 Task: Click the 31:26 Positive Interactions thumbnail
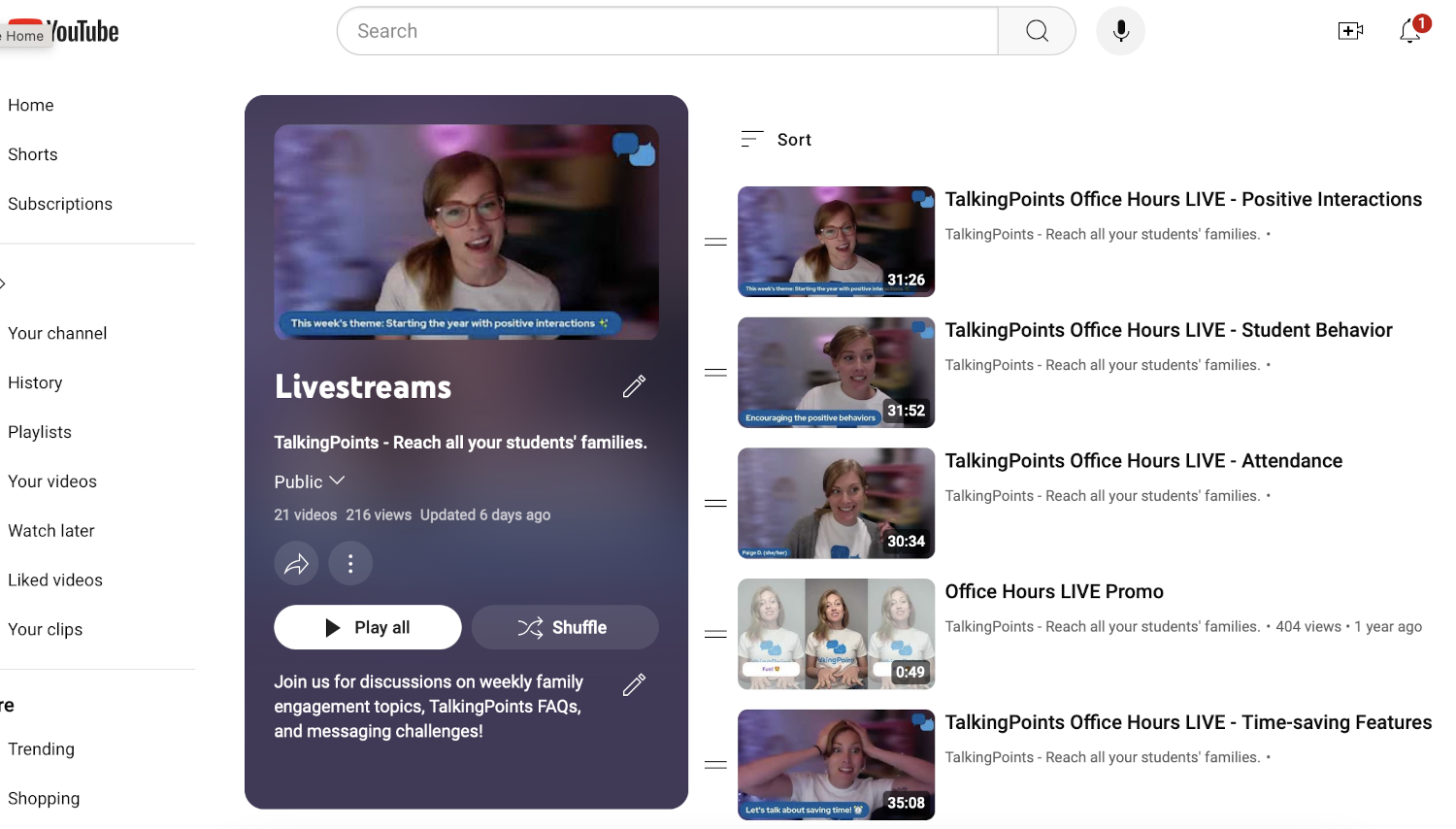coord(836,242)
